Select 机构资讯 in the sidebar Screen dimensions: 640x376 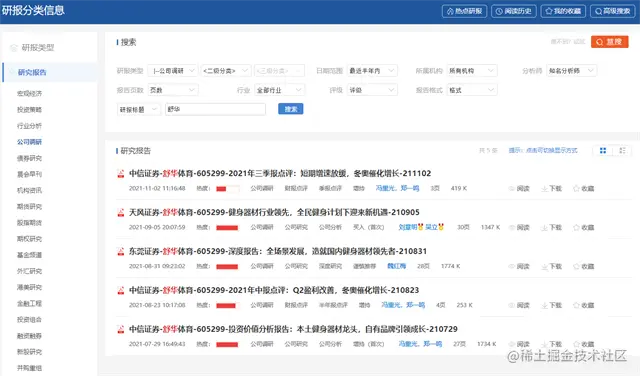(29, 190)
